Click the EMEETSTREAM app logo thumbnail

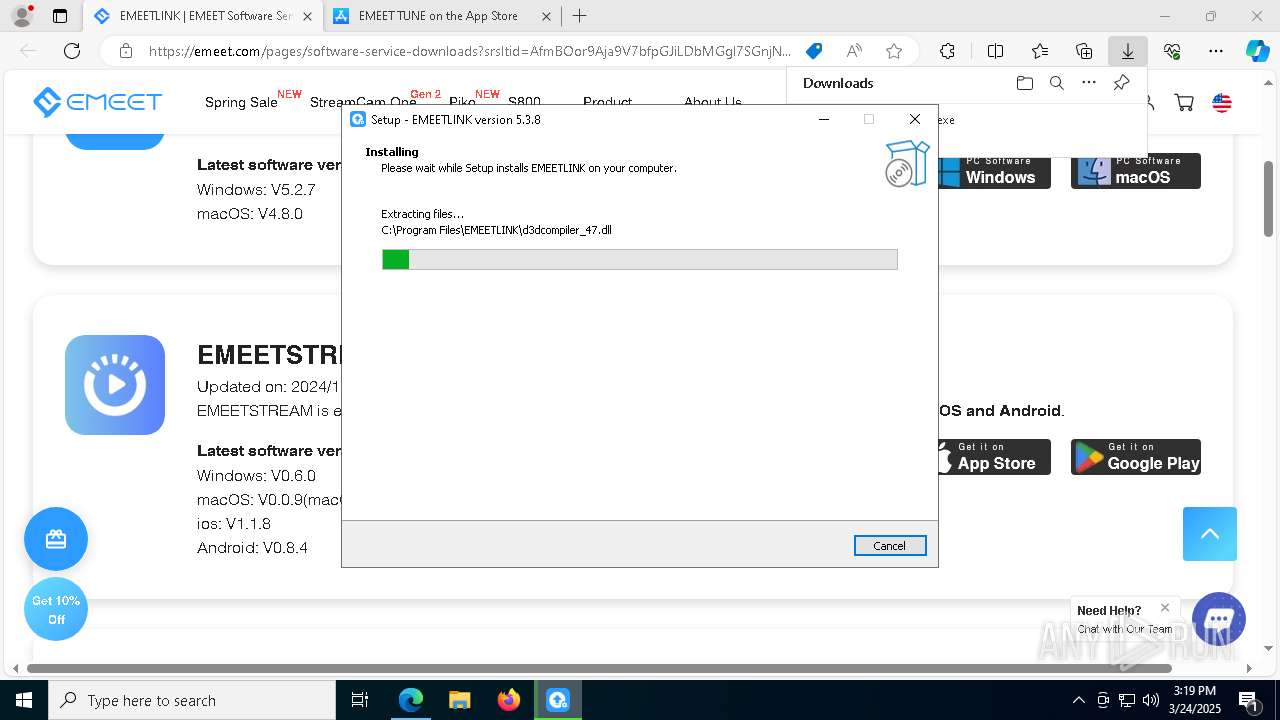pyautogui.click(x=115, y=385)
